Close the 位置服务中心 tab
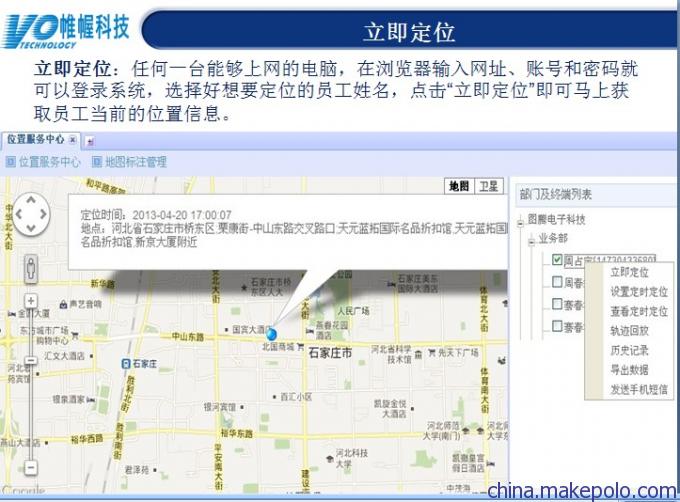680x502 pixels. 72,140
